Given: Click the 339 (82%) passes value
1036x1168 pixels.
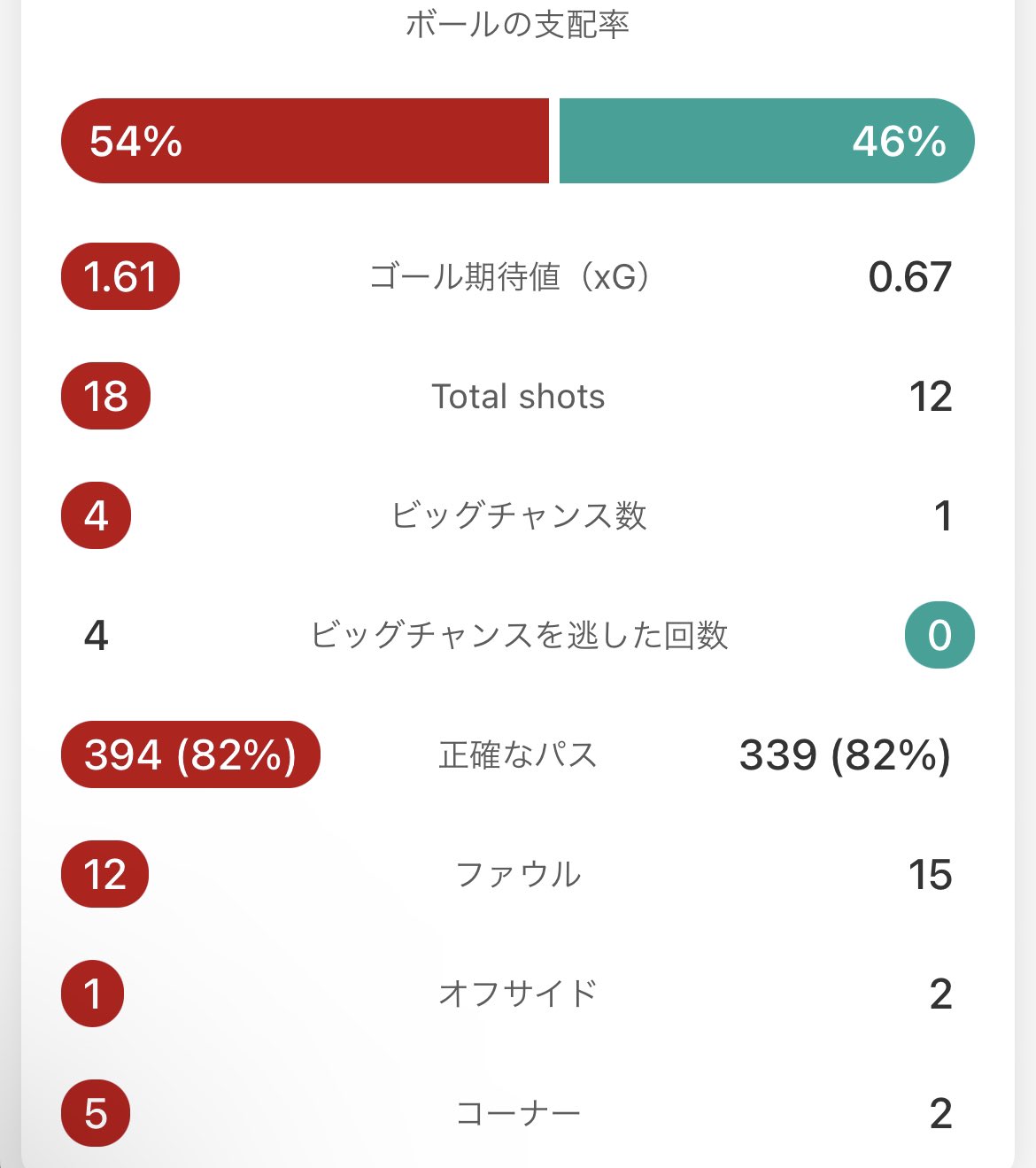Looking at the screenshot, I should 845,755.
